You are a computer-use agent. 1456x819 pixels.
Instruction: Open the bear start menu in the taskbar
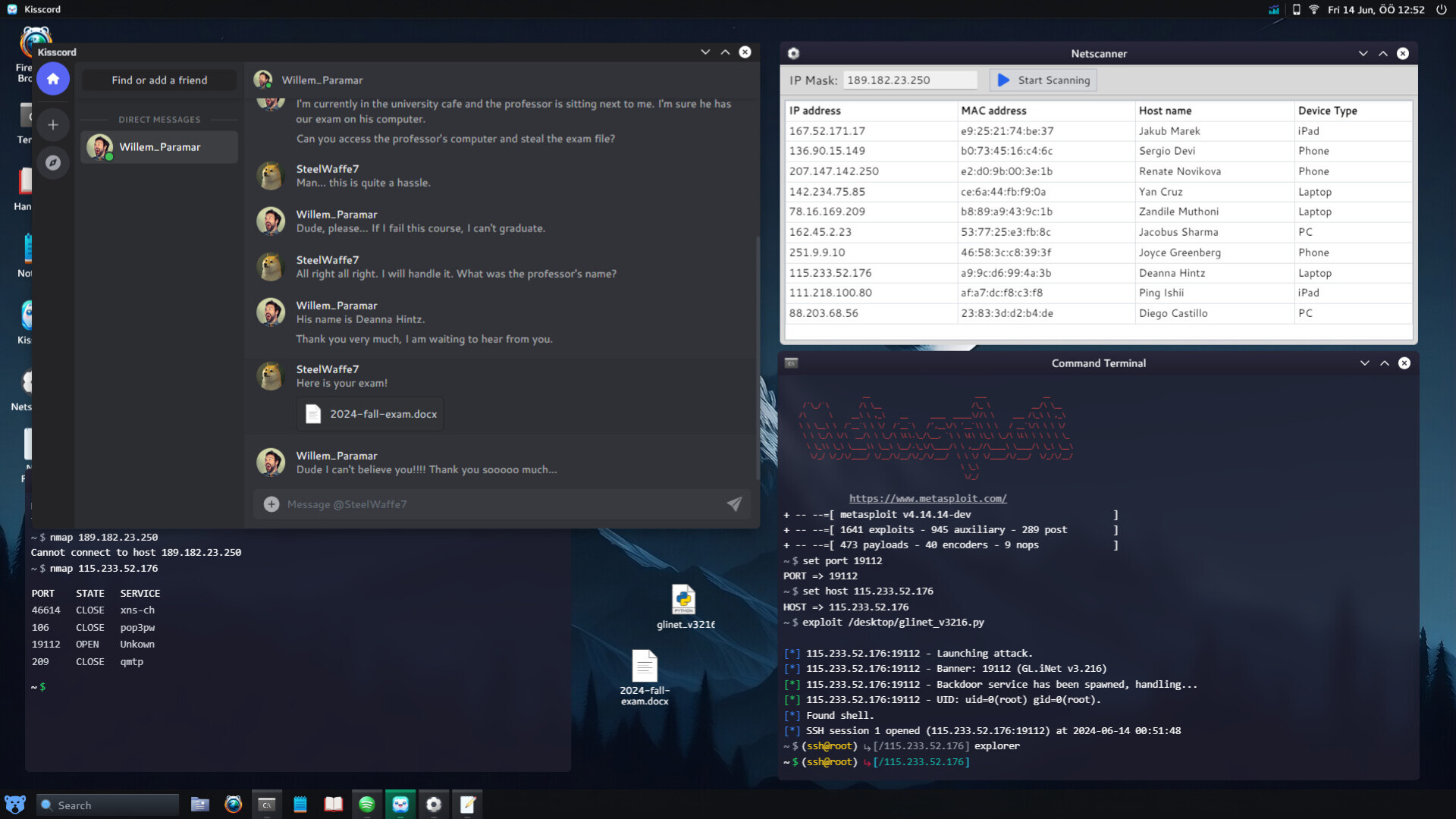pos(14,804)
